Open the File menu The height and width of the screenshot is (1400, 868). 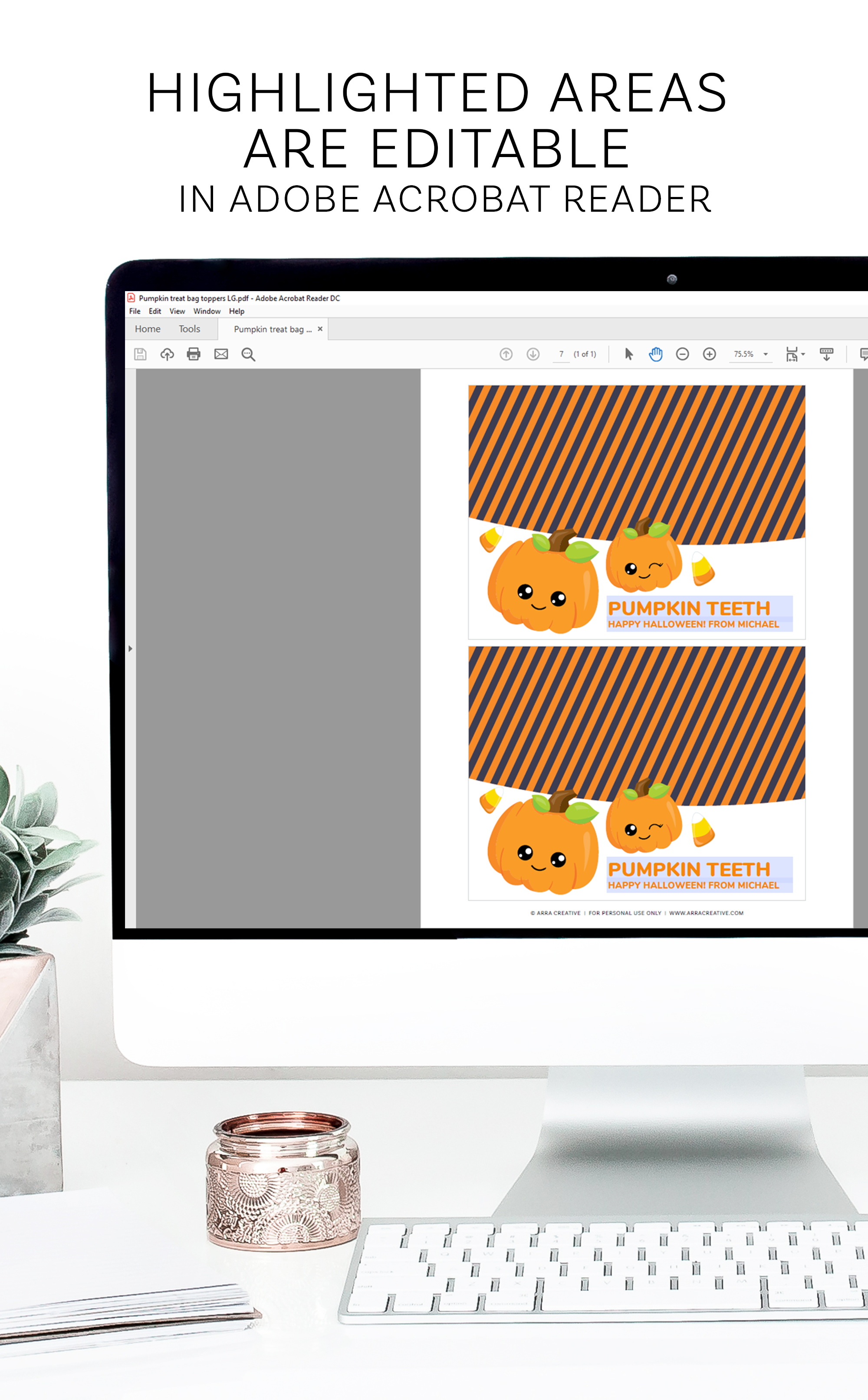[135, 311]
